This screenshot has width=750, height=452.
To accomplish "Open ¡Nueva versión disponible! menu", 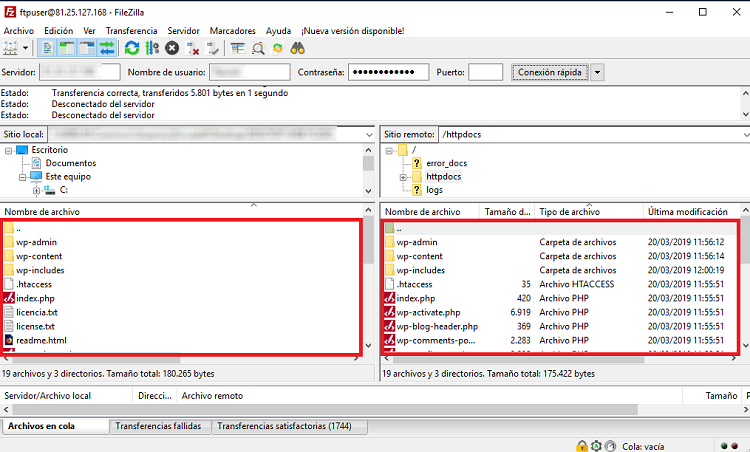I will (353, 31).
